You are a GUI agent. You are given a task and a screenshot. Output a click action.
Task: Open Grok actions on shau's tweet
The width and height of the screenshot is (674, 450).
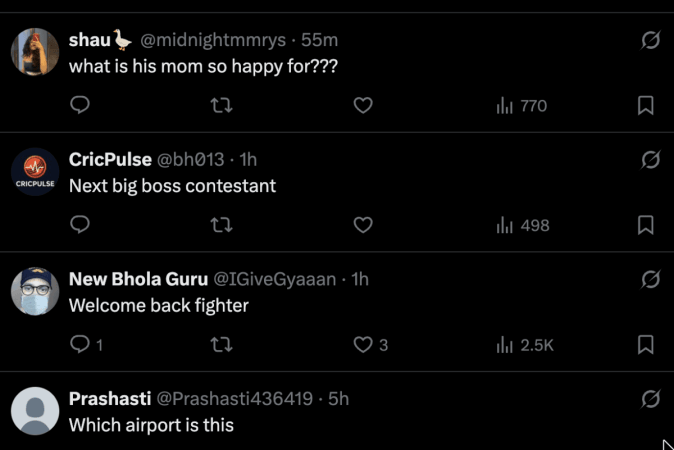[650, 40]
